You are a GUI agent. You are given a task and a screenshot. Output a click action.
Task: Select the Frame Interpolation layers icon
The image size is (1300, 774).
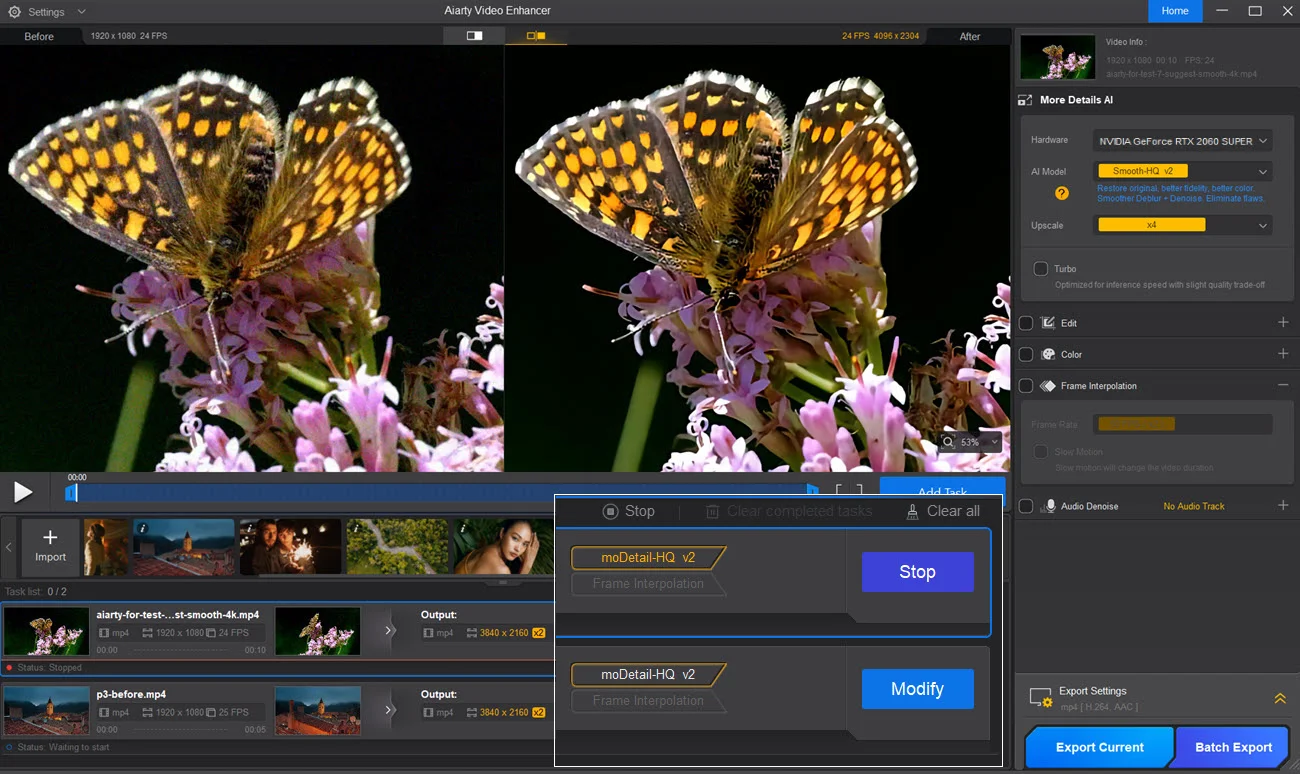(1050, 385)
